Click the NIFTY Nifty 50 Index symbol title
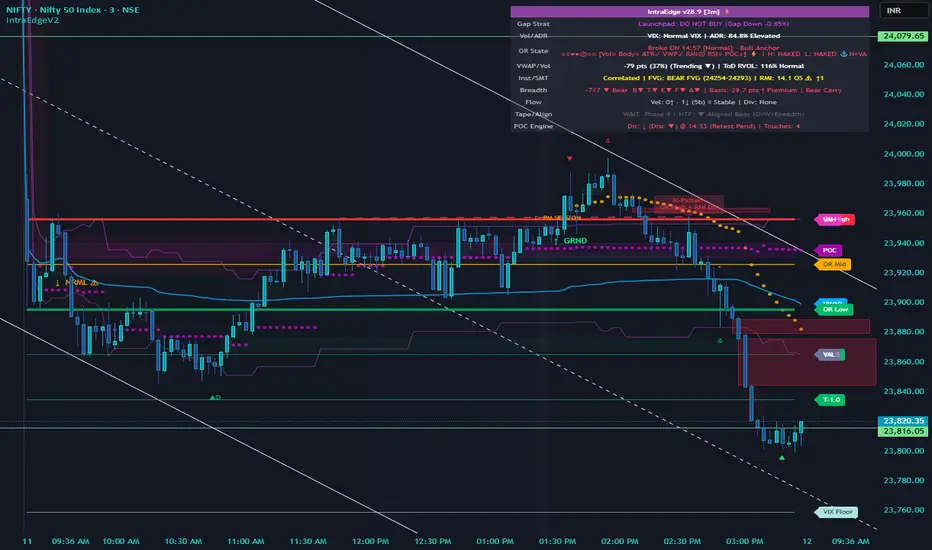The width and height of the screenshot is (932, 550). point(73,10)
